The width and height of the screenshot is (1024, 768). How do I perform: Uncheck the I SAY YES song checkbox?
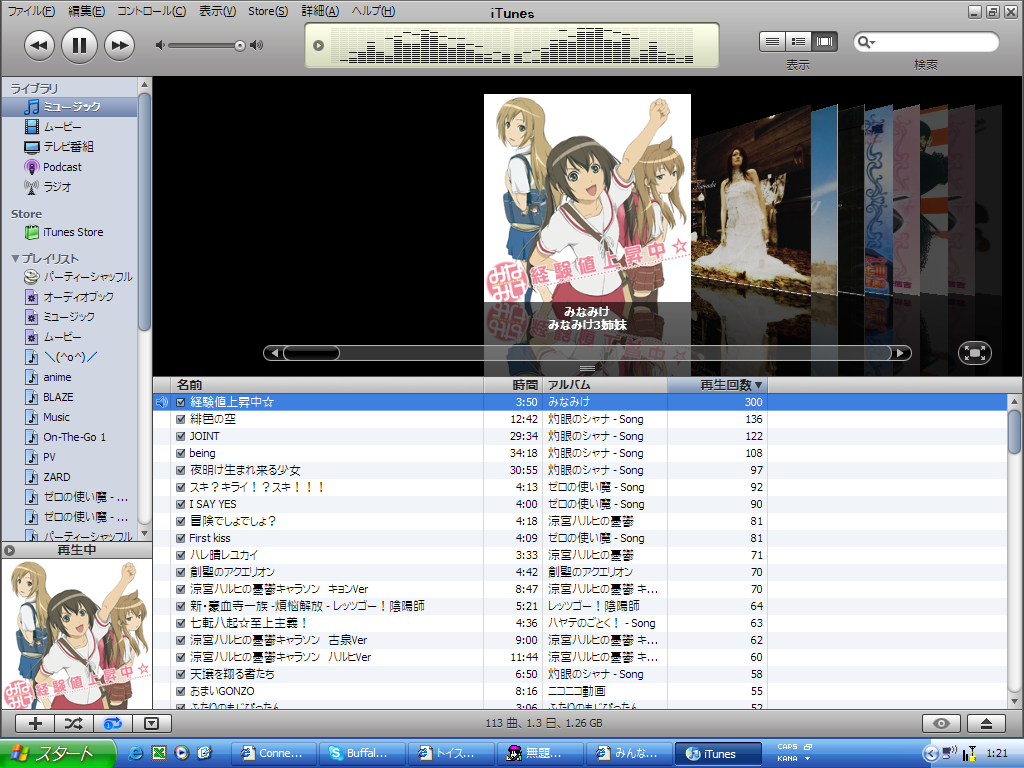(x=181, y=504)
